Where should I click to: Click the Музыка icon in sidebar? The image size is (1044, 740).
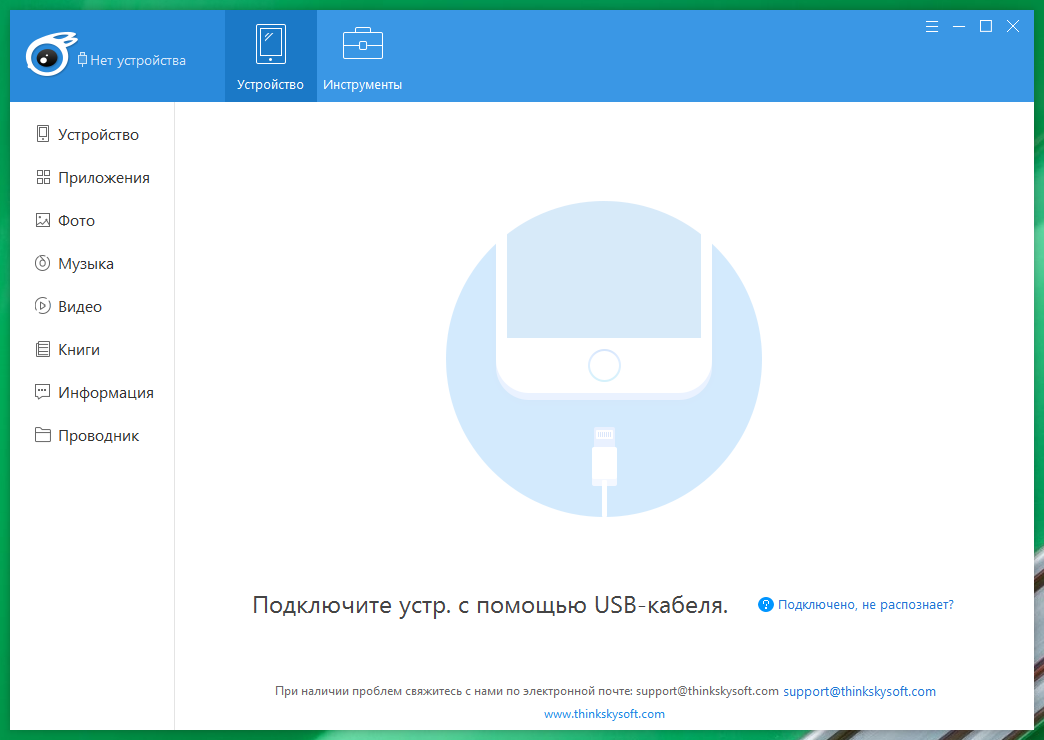[42, 263]
